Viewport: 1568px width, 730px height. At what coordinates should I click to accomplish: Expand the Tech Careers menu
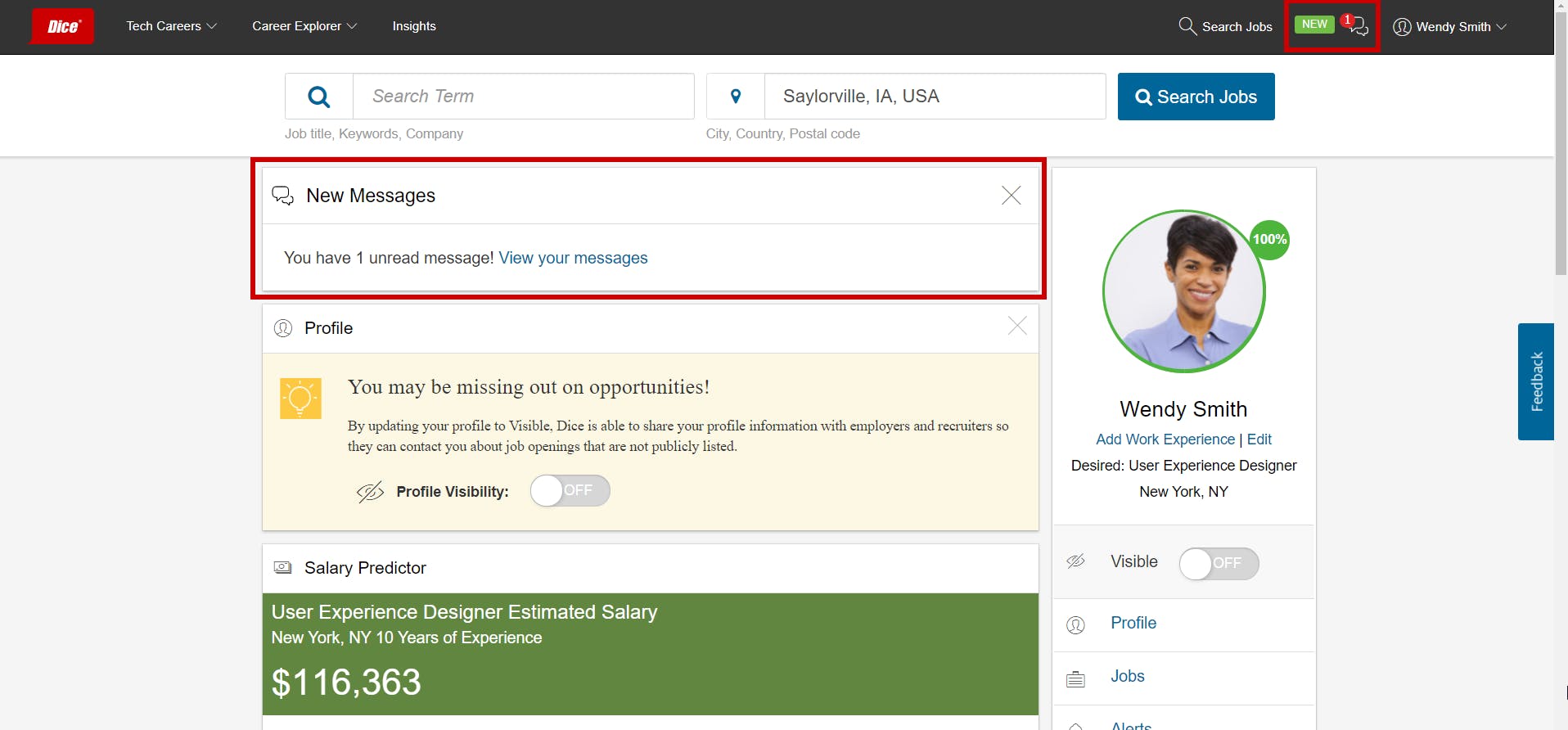click(x=171, y=26)
